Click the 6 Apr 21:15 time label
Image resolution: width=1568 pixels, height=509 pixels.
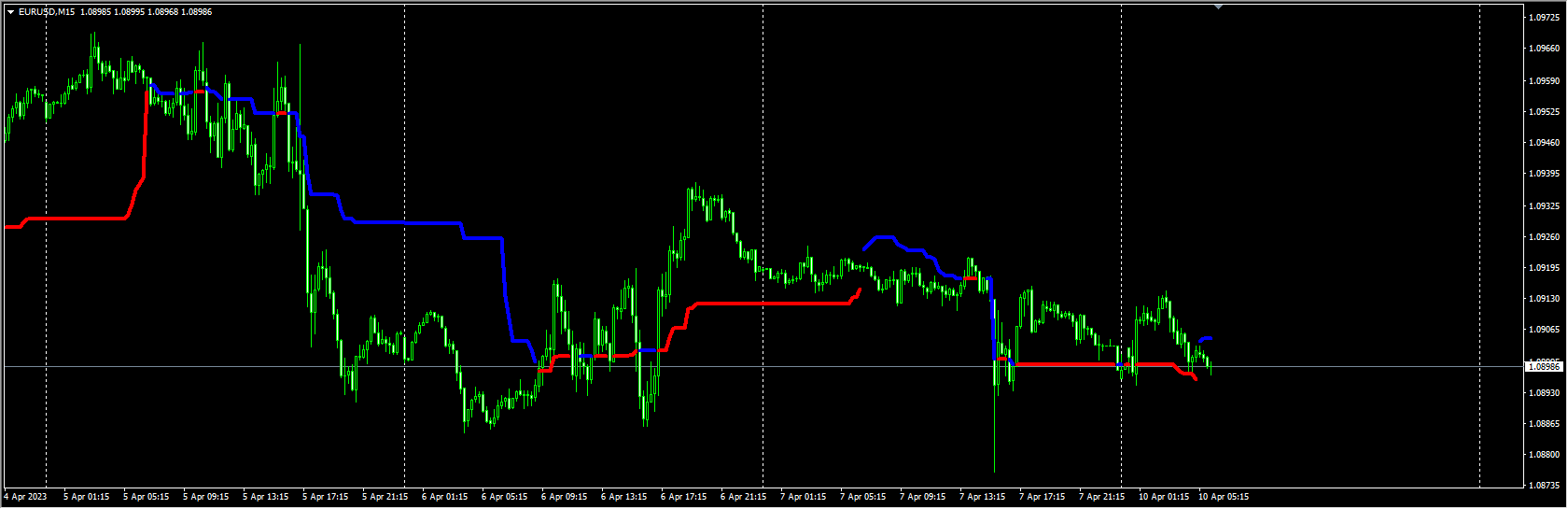tap(743, 497)
